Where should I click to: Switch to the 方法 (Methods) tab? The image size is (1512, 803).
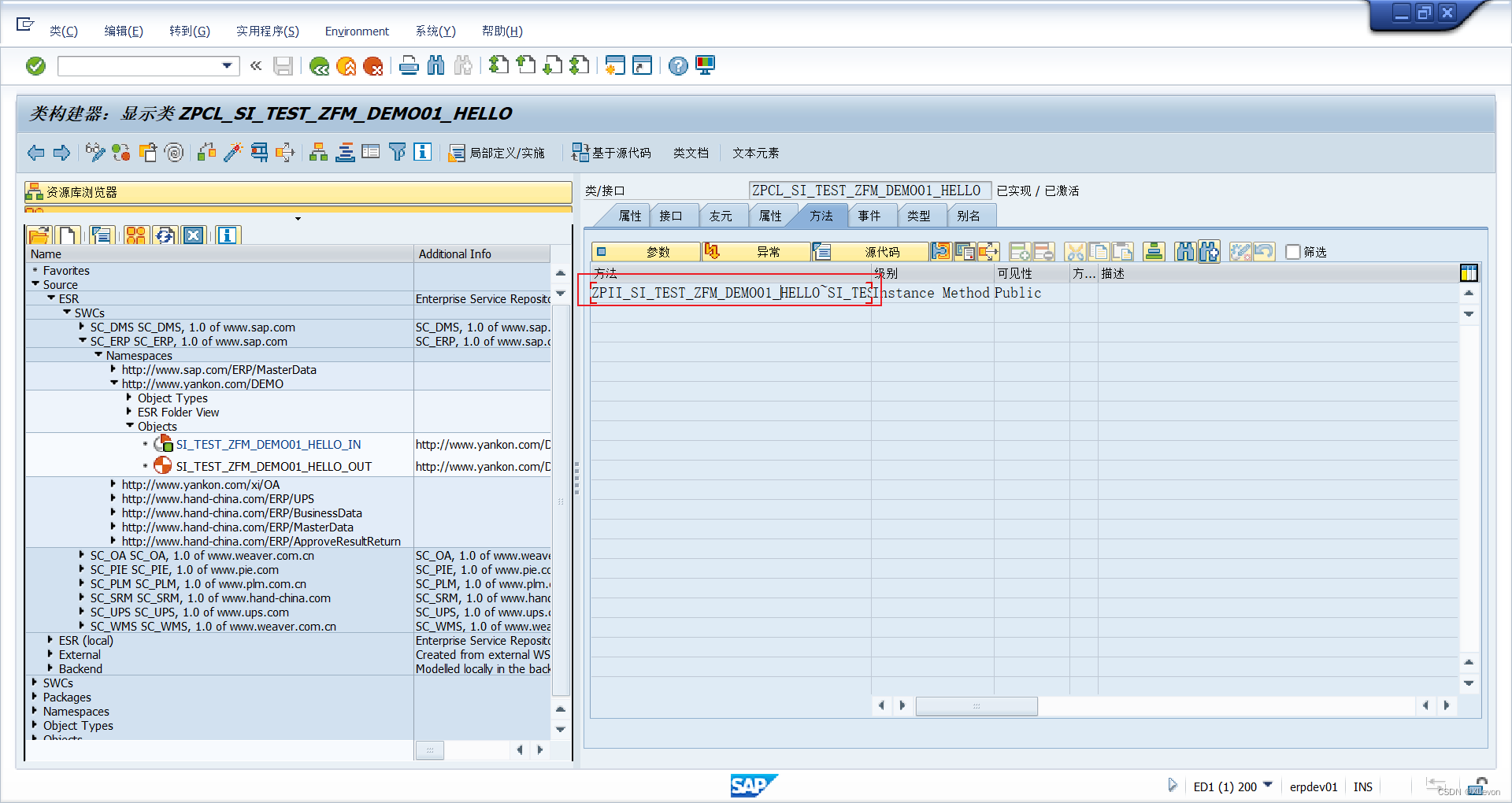pyautogui.click(x=822, y=215)
